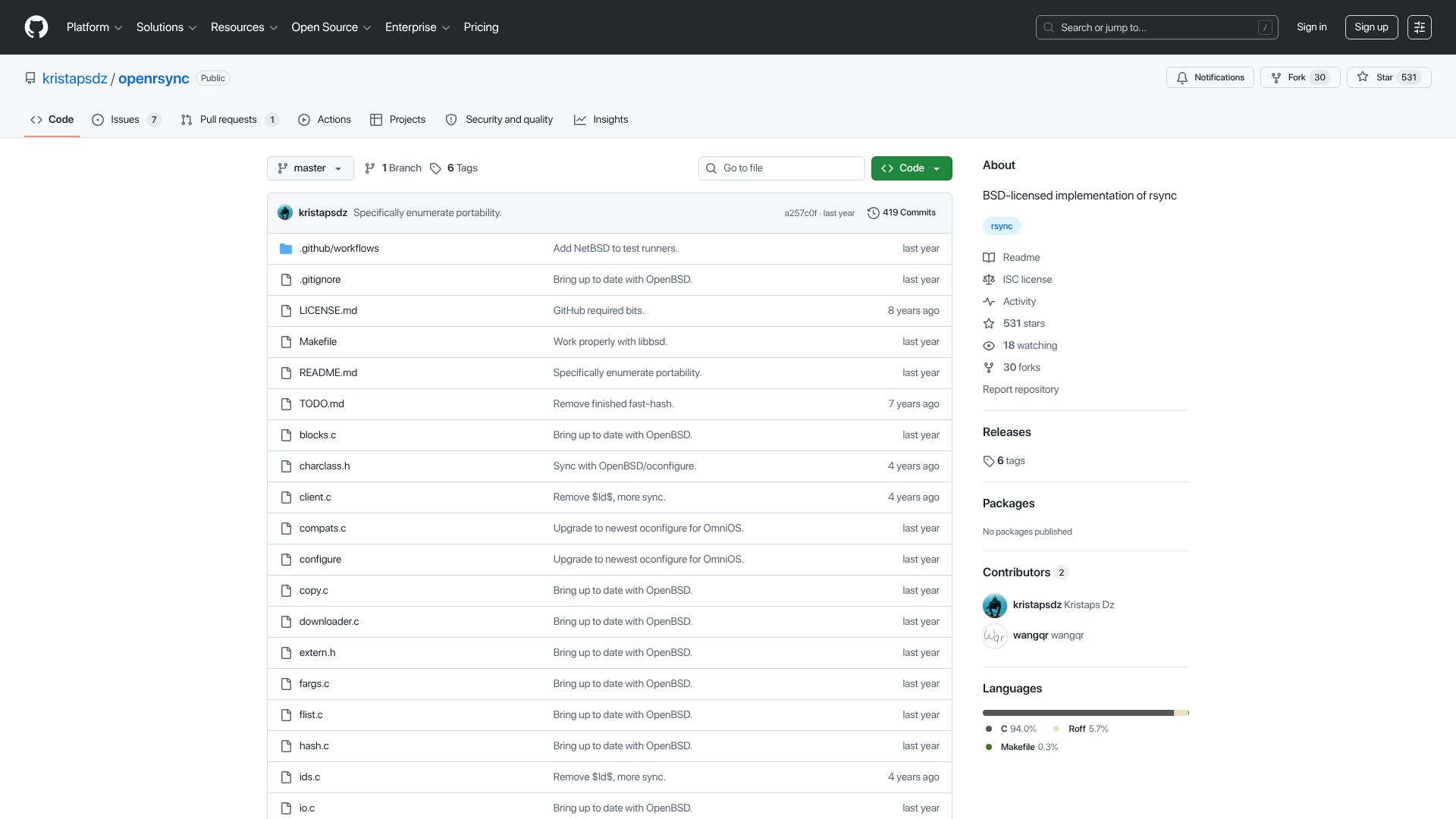Image resolution: width=1456 pixels, height=819 pixels.
Task: View 18 watching link
Action: 1020,346
